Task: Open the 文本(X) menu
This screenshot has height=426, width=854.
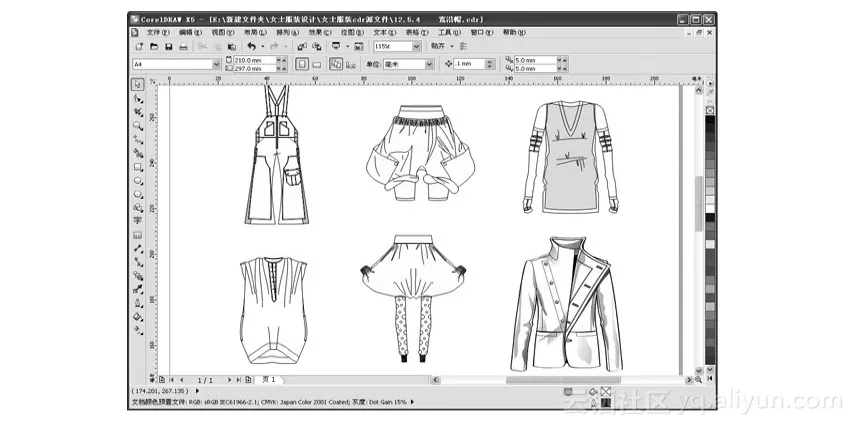Action: pyautogui.click(x=385, y=33)
